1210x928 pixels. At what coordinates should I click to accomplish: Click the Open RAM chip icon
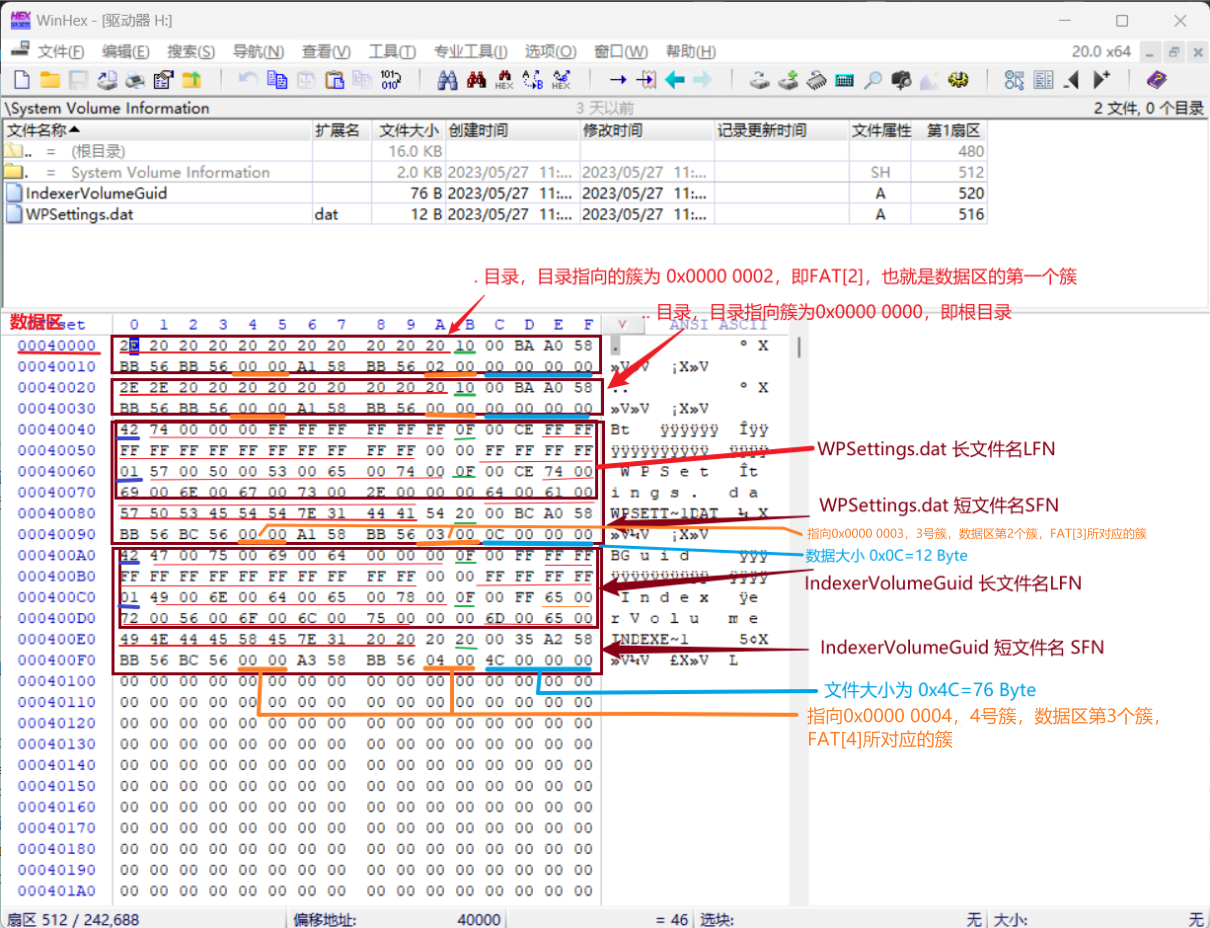[817, 80]
